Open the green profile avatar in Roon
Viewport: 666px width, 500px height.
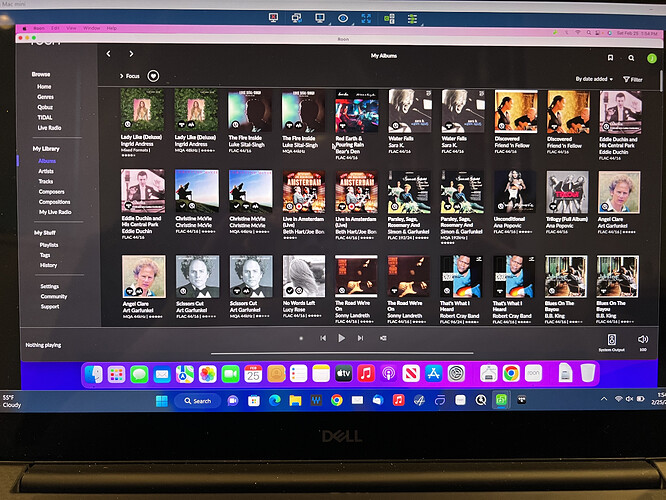click(652, 58)
